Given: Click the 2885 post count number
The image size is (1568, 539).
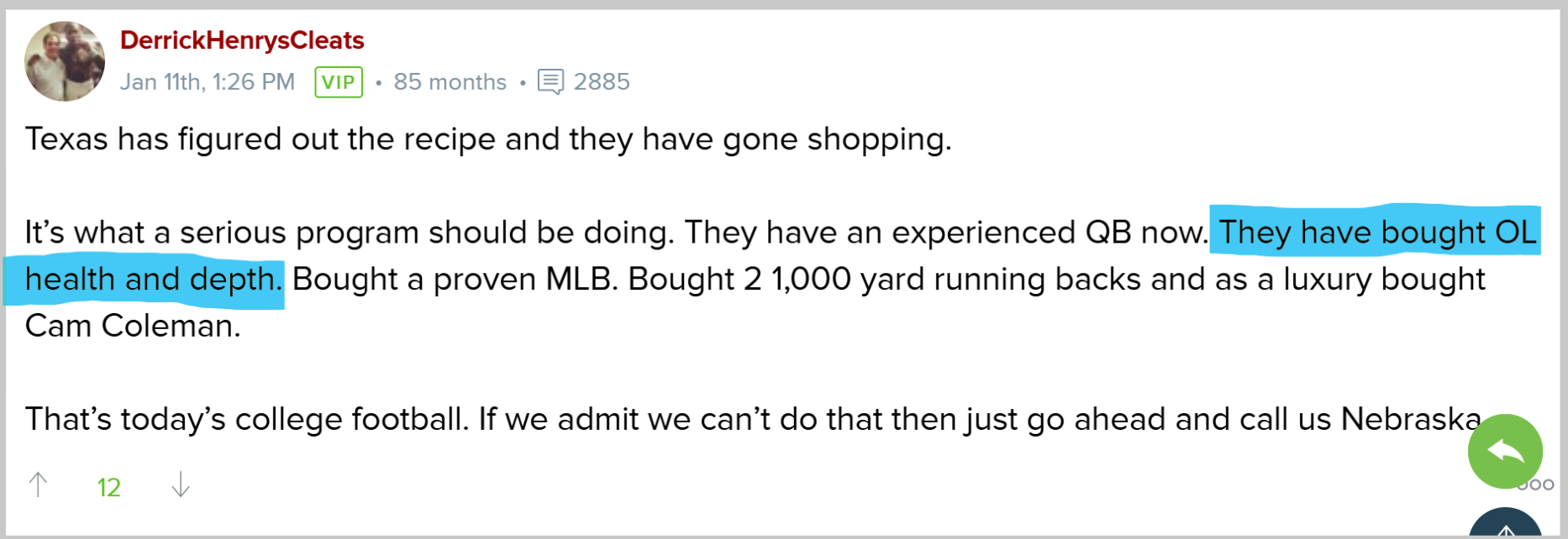Looking at the screenshot, I should (602, 82).
